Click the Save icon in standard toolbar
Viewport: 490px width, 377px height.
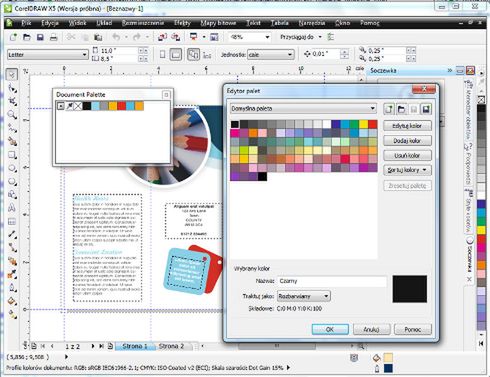(x=40, y=37)
